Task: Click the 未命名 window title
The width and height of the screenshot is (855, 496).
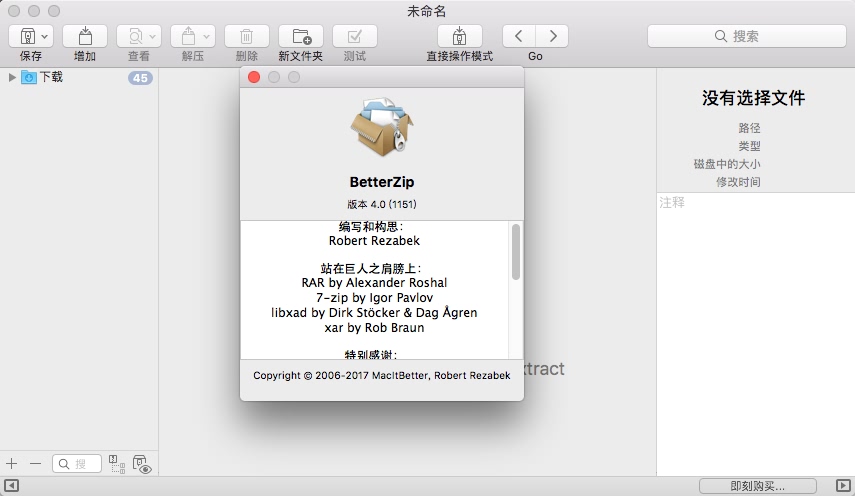Action: pyautogui.click(x=427, y=11)
